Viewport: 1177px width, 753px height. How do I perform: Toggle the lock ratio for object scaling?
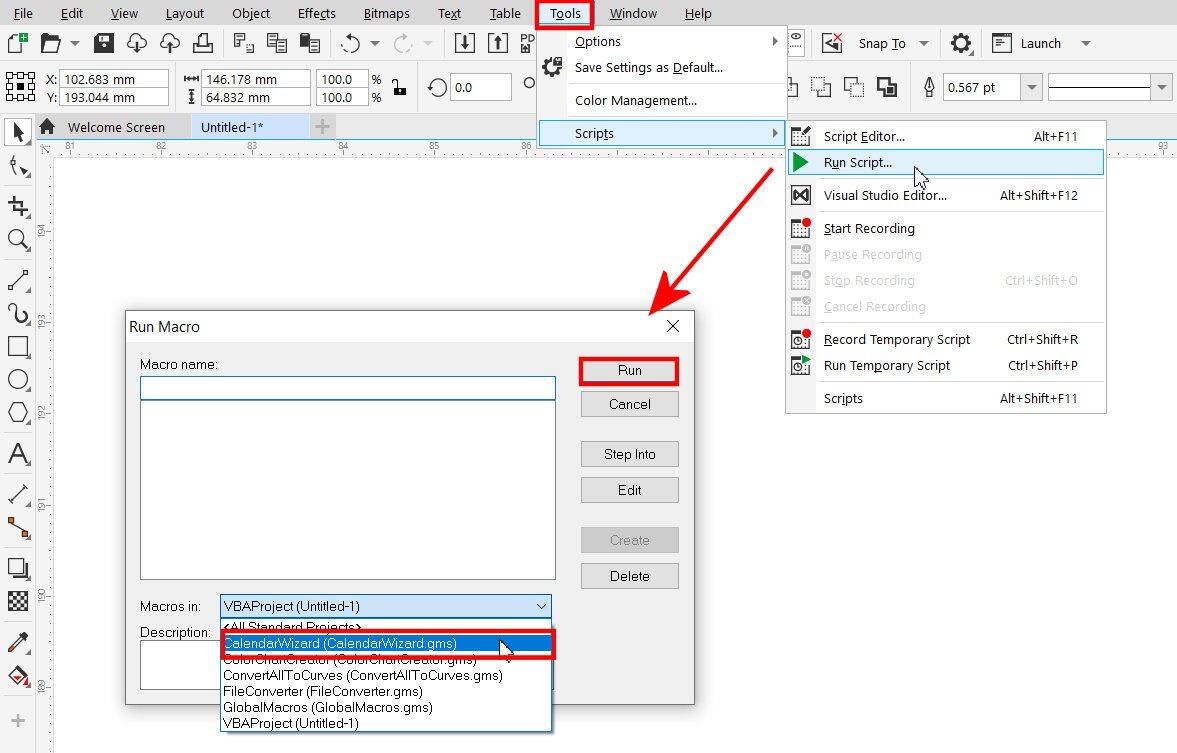tap(398, 88)
